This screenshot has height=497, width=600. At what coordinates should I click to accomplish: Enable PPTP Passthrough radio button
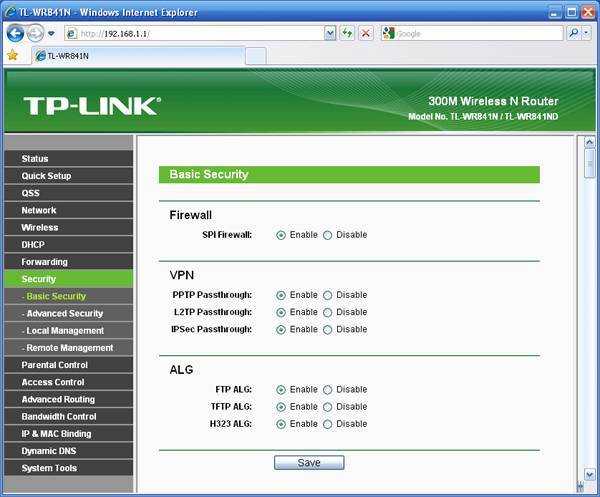pyautogui.click(x=281, y=295)
